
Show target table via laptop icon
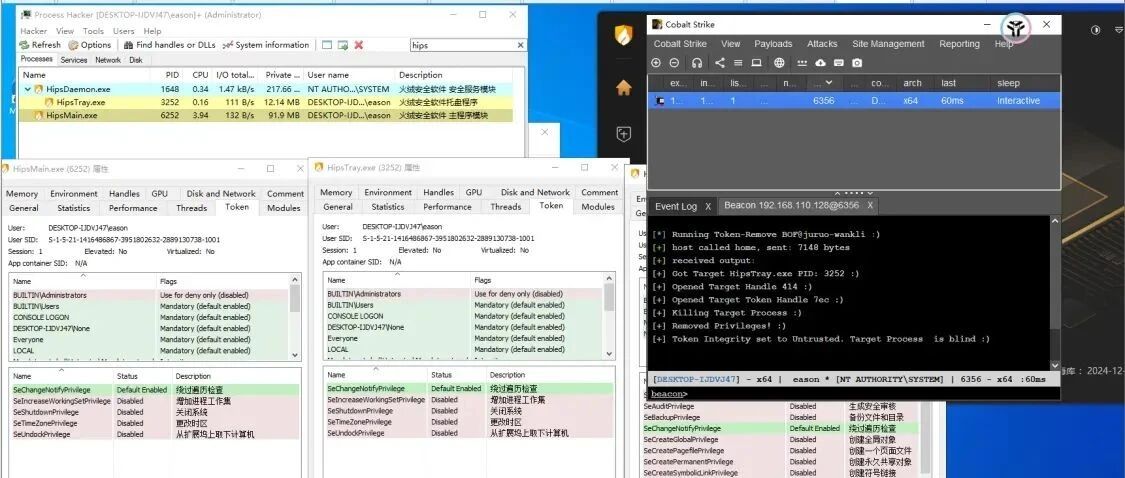pos(756,63)
